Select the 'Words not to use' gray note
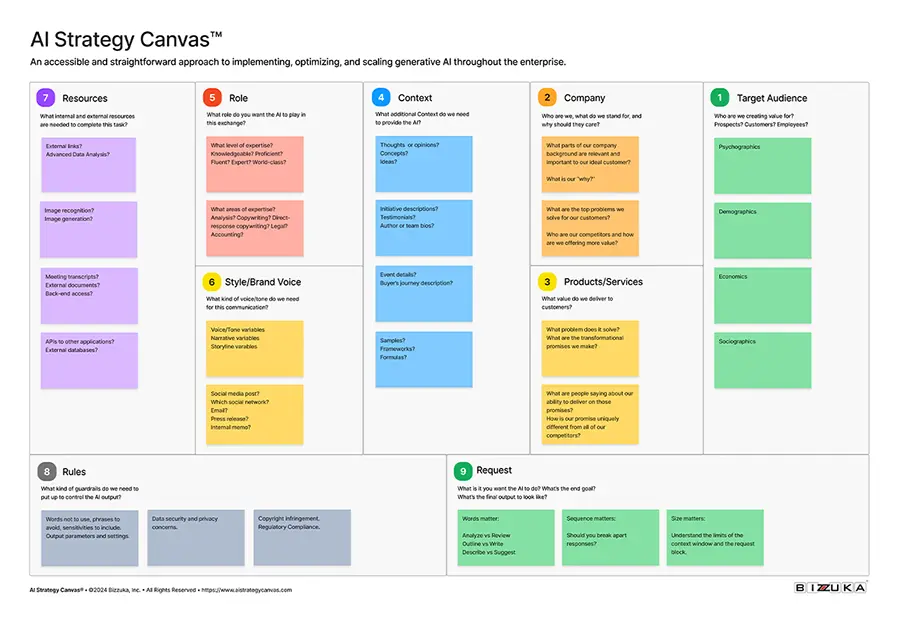Viewport: 900px width, 626px height. [x=90, y=538]
